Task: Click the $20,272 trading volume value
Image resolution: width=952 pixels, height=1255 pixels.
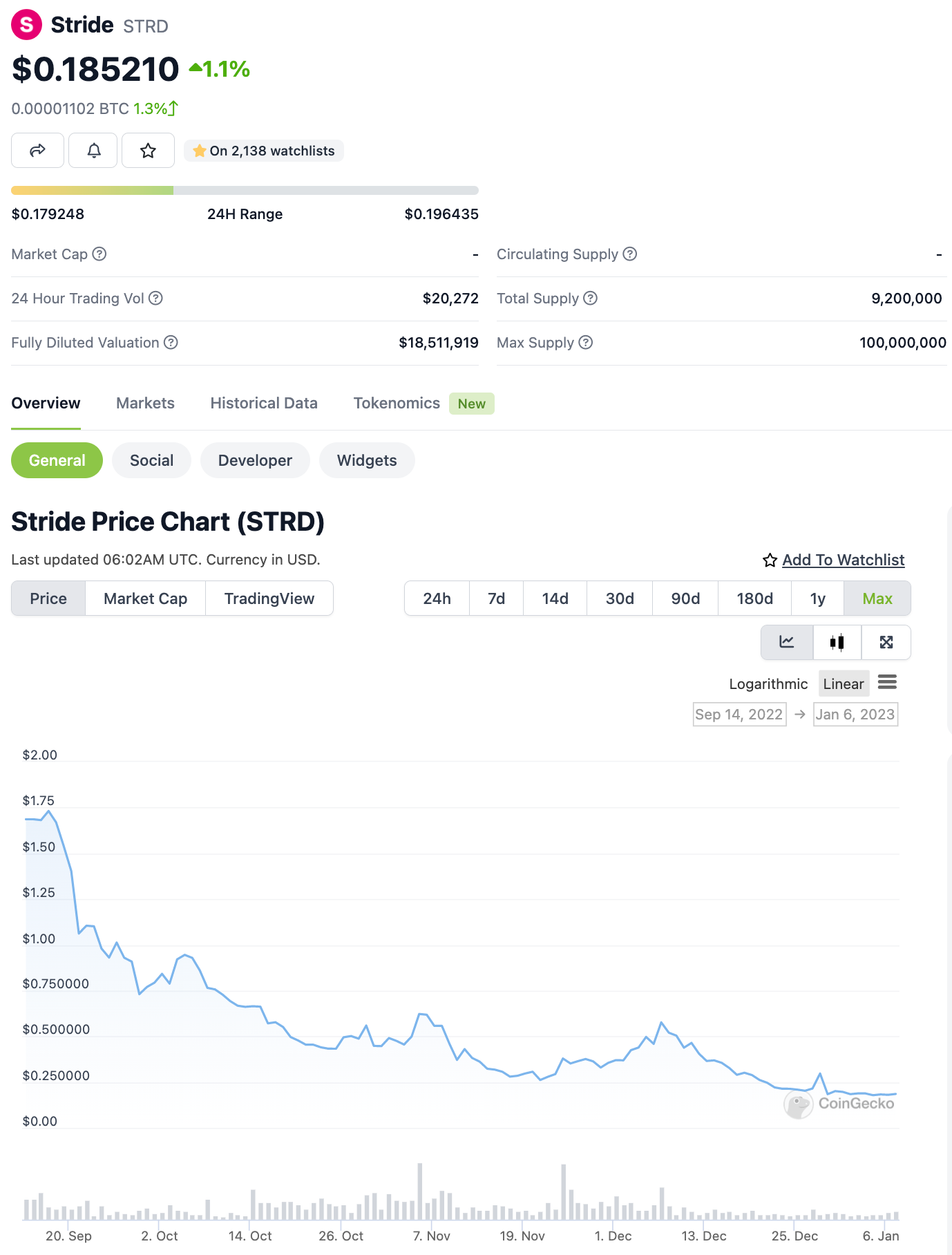Action: pyautogui.click(x=450, y=298)
